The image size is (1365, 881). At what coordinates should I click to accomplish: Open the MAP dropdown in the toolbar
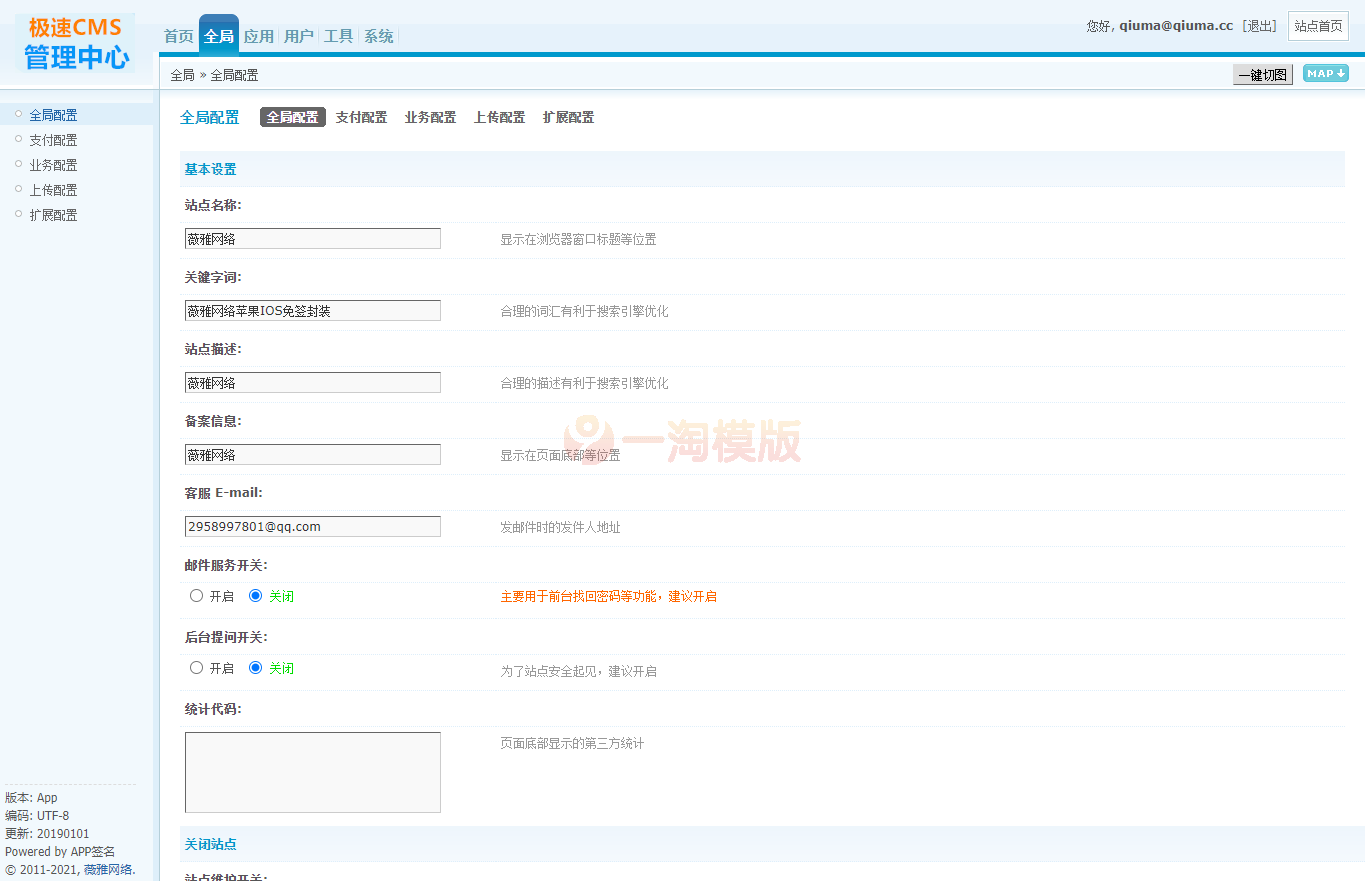(x=1325, y=73)
